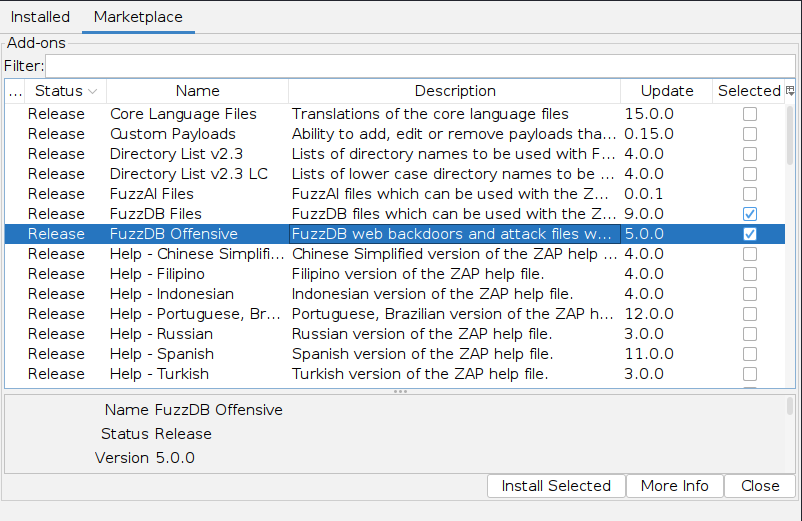802x521 pixels.
Task: Click the 12.0.0 update version cell
Action: pyautogui.click(x=666, y=313)
